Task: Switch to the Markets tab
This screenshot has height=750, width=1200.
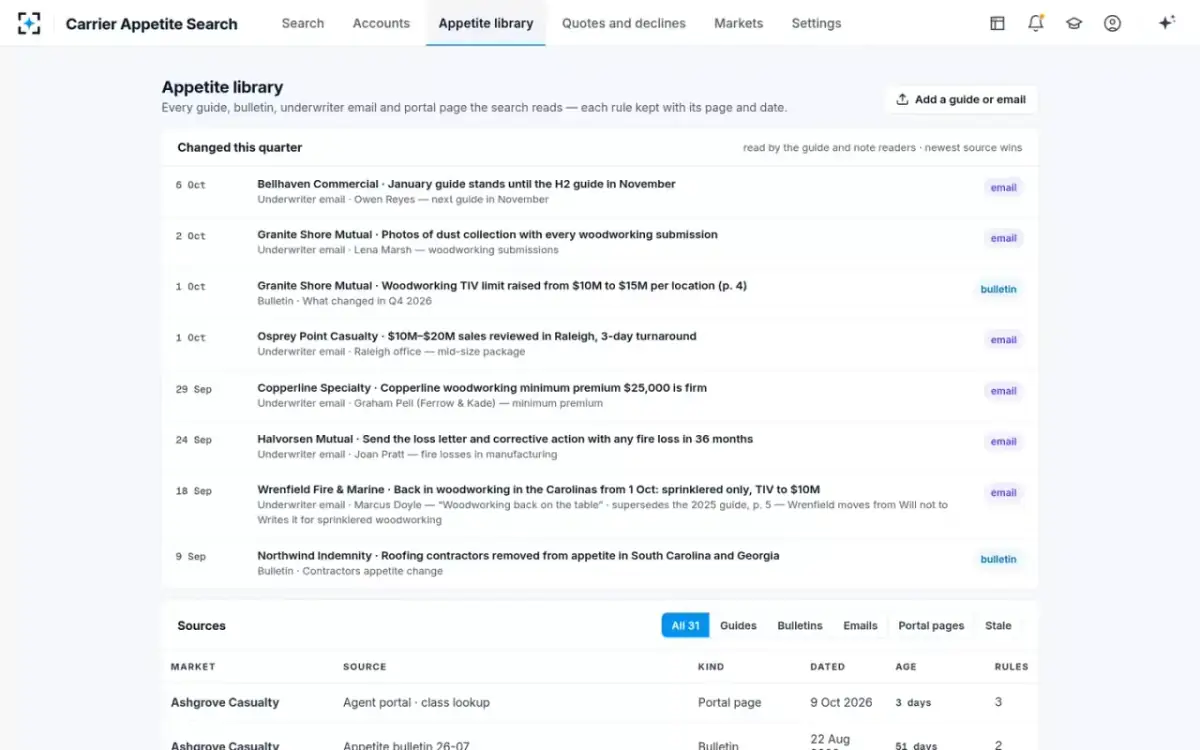Action: (x=738, y=23)
